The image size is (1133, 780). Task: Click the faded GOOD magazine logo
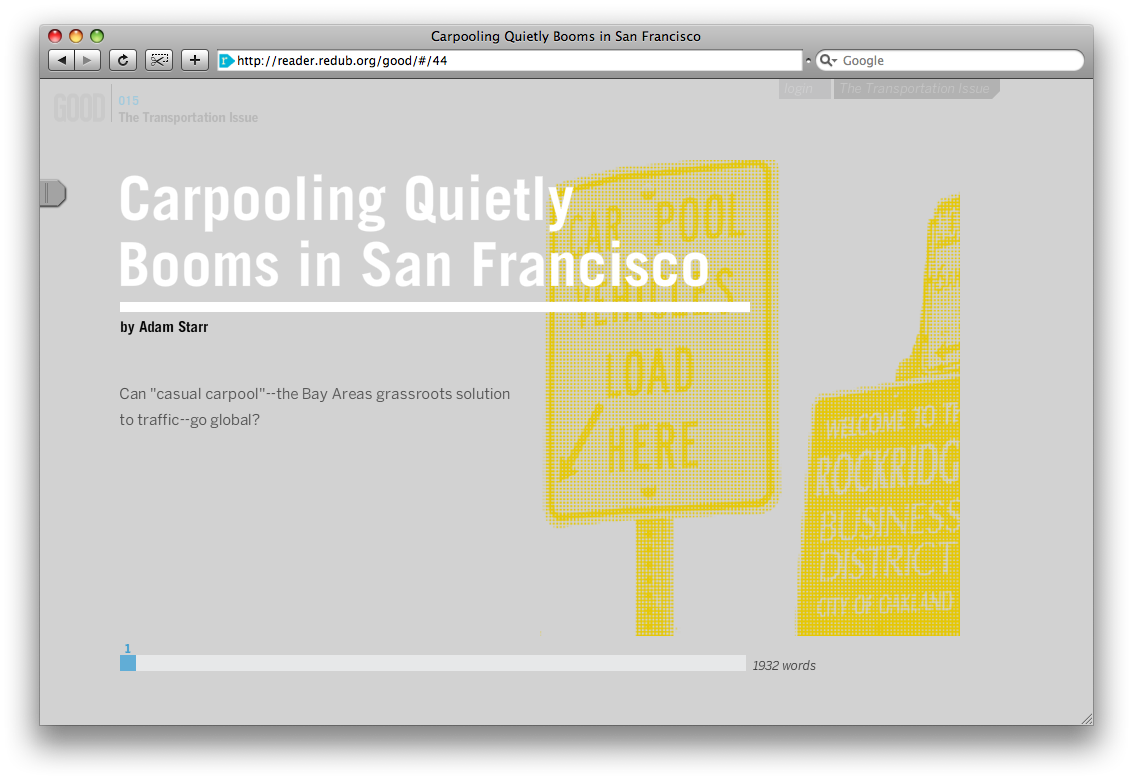[79, 108]
